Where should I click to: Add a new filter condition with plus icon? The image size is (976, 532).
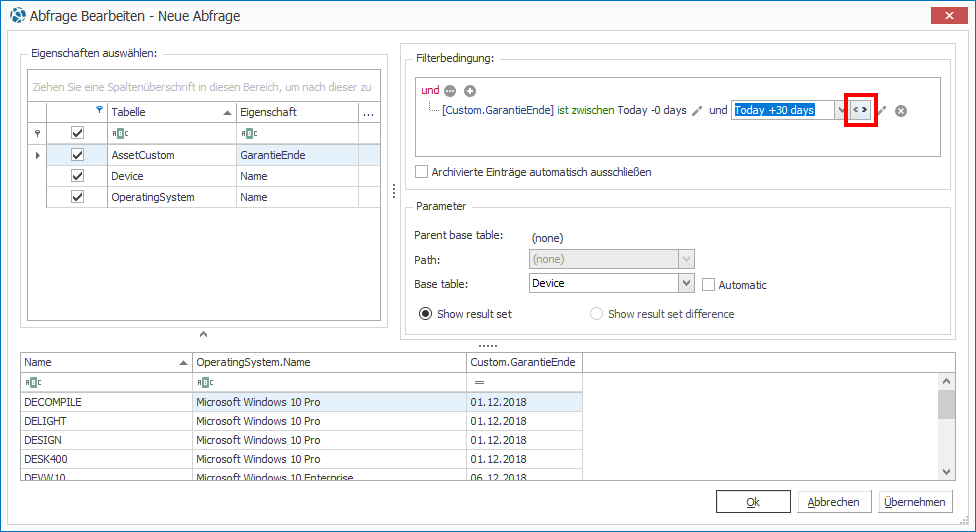(x=470, y=91)
